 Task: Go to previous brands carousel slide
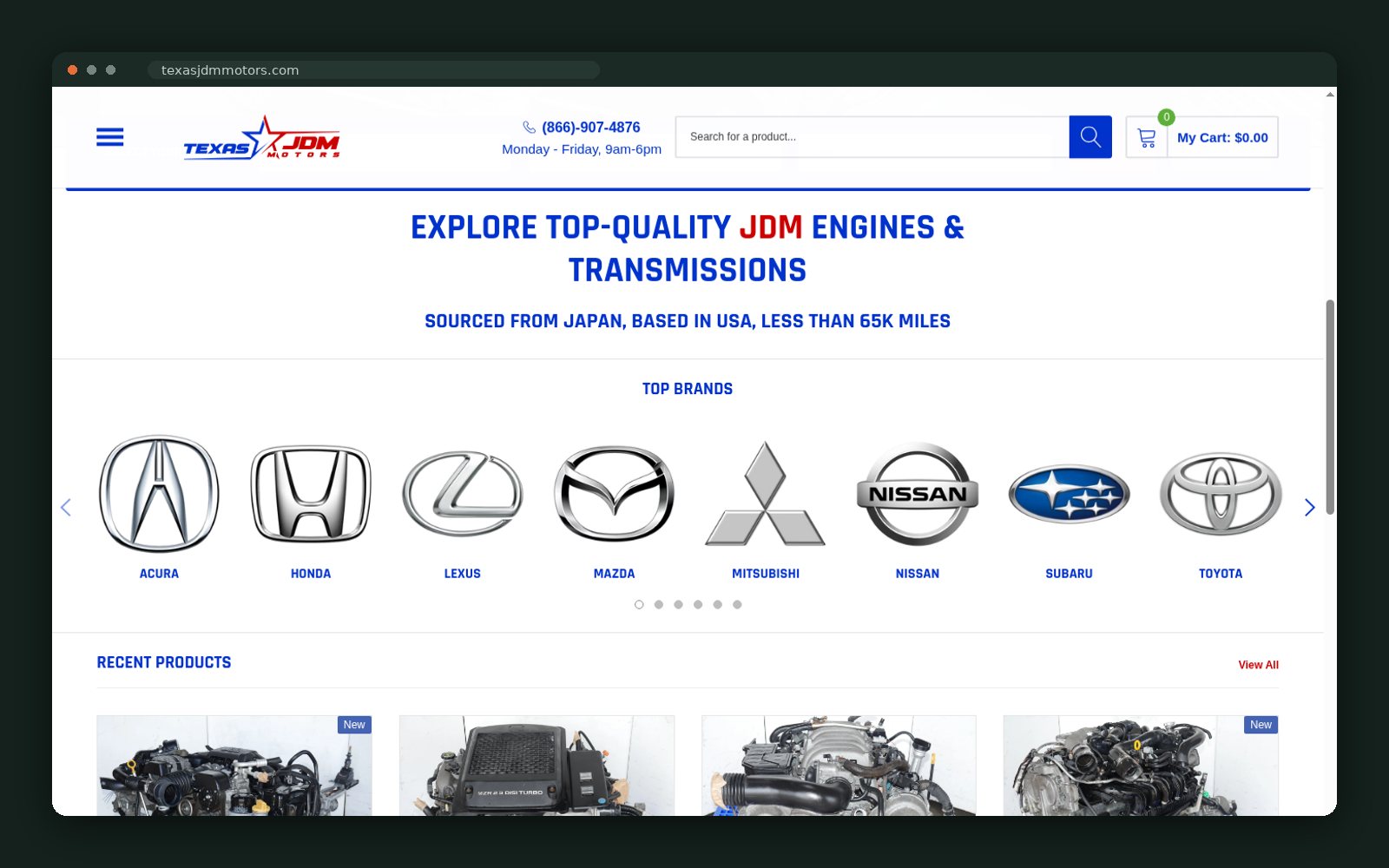pos(65,508)
